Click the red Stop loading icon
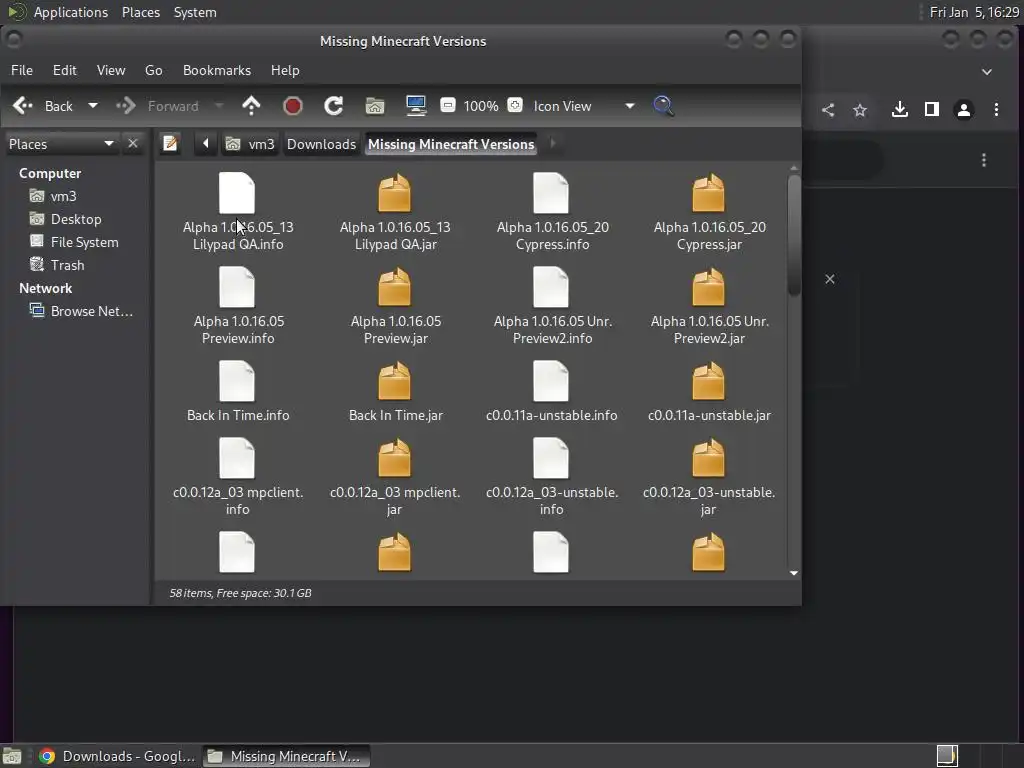This screenshot has width=1024, height=768. (293, 106)
